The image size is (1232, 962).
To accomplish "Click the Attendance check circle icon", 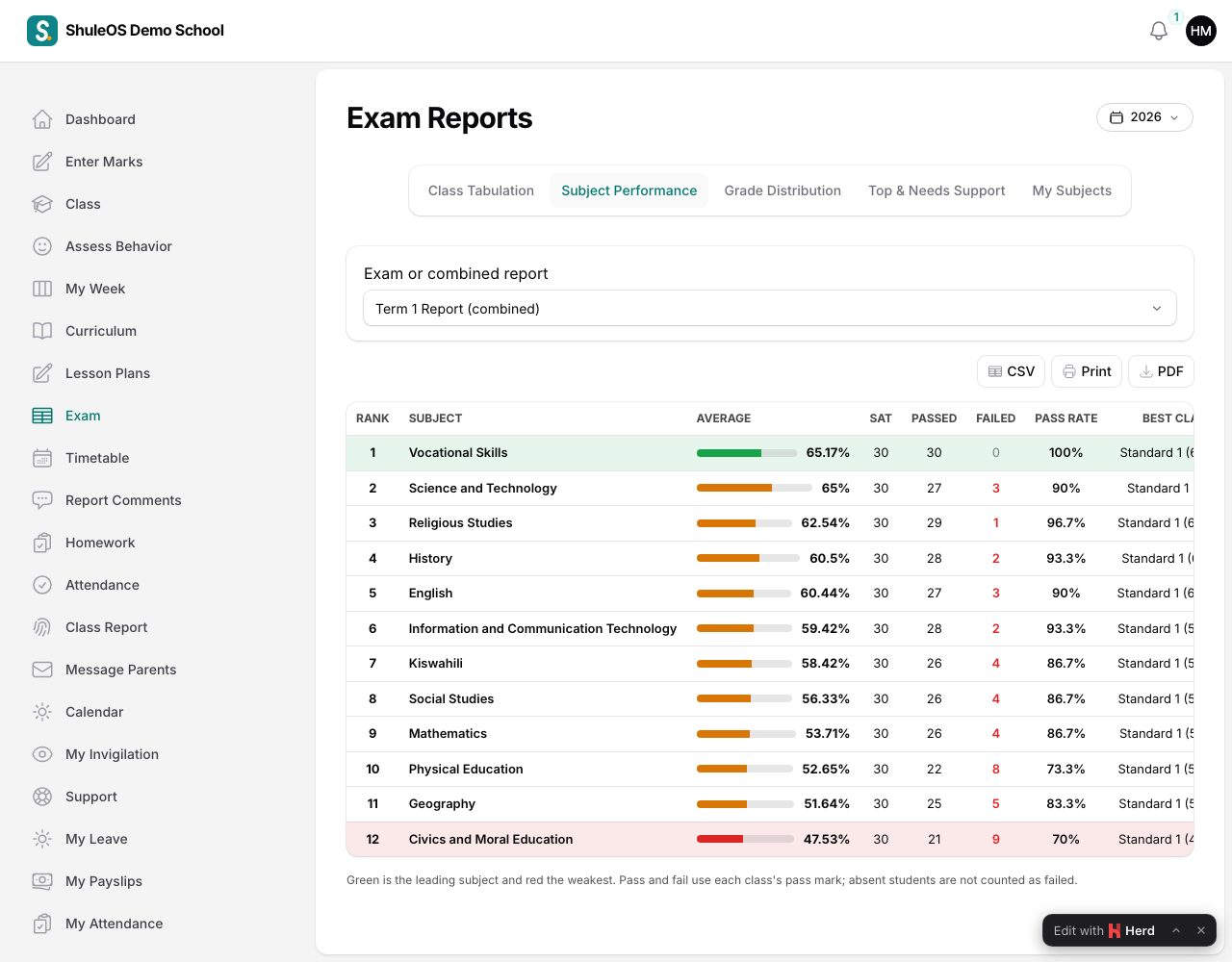I will click(x=42, y=585).
